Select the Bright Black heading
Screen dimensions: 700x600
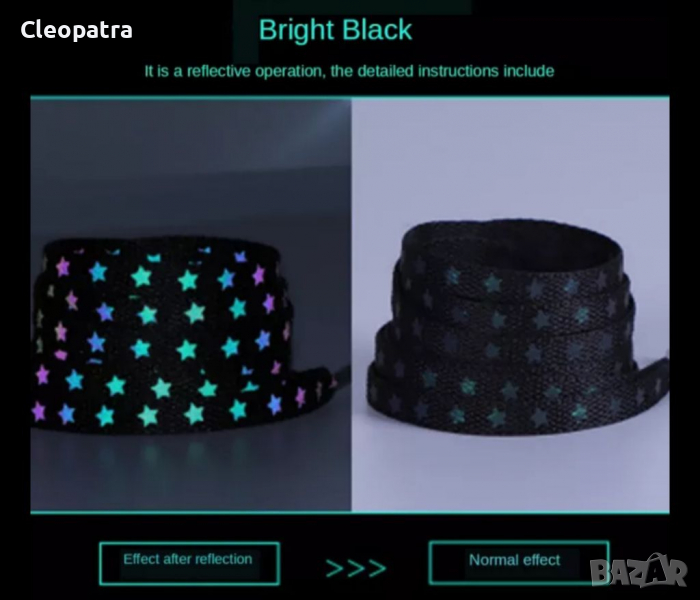[x=335, y=30]
